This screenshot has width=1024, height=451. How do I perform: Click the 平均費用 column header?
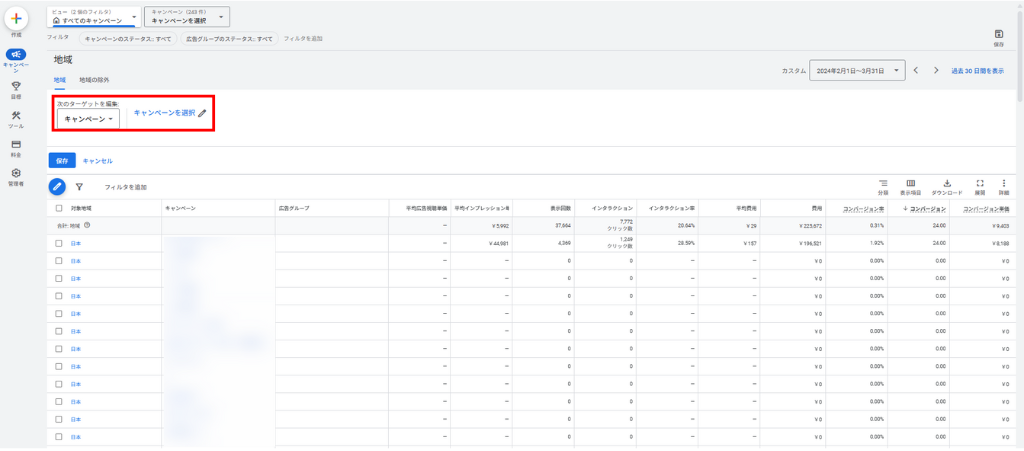coord(746,208)
